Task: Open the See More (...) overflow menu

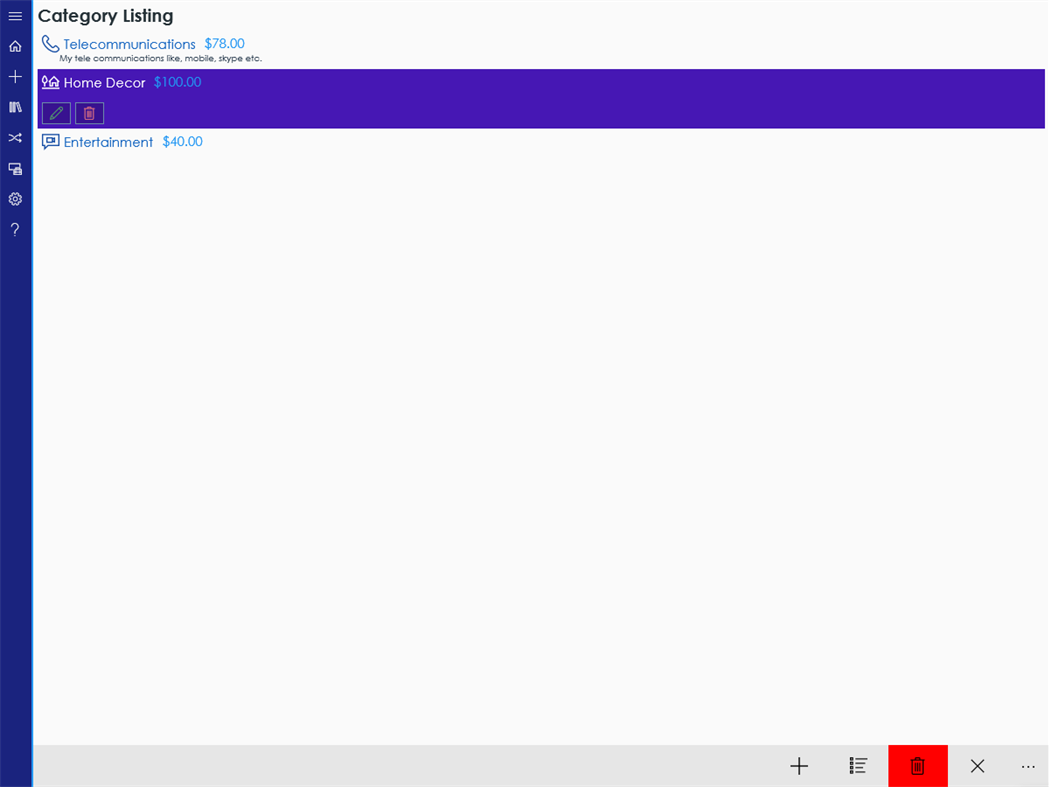Action: (x=1028, y=766)
